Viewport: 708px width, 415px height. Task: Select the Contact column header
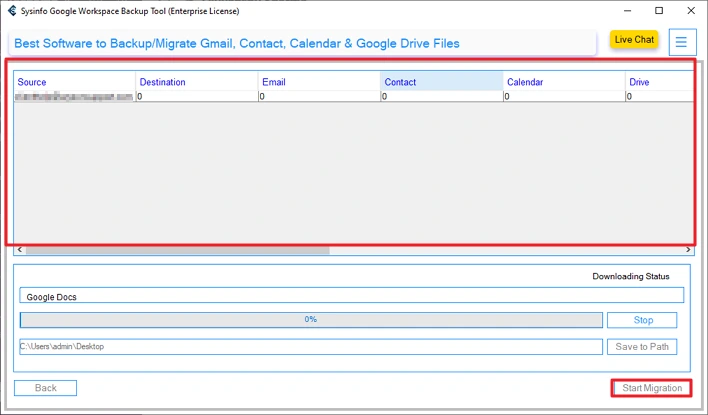[x=442, y=82]
